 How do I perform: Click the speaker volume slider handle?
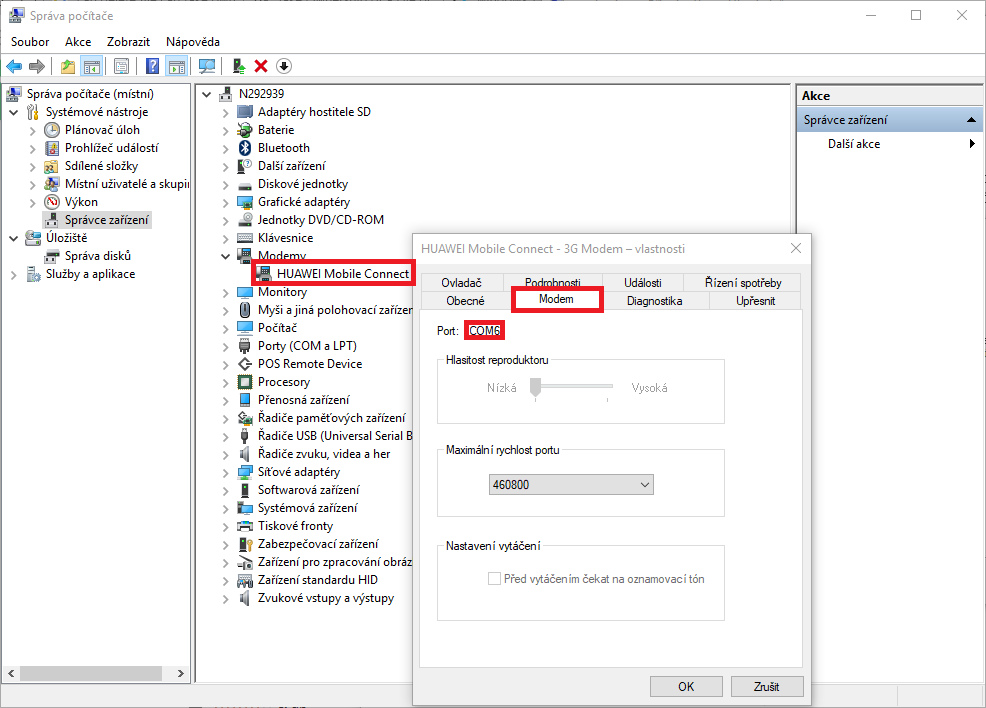pos(536,387)
